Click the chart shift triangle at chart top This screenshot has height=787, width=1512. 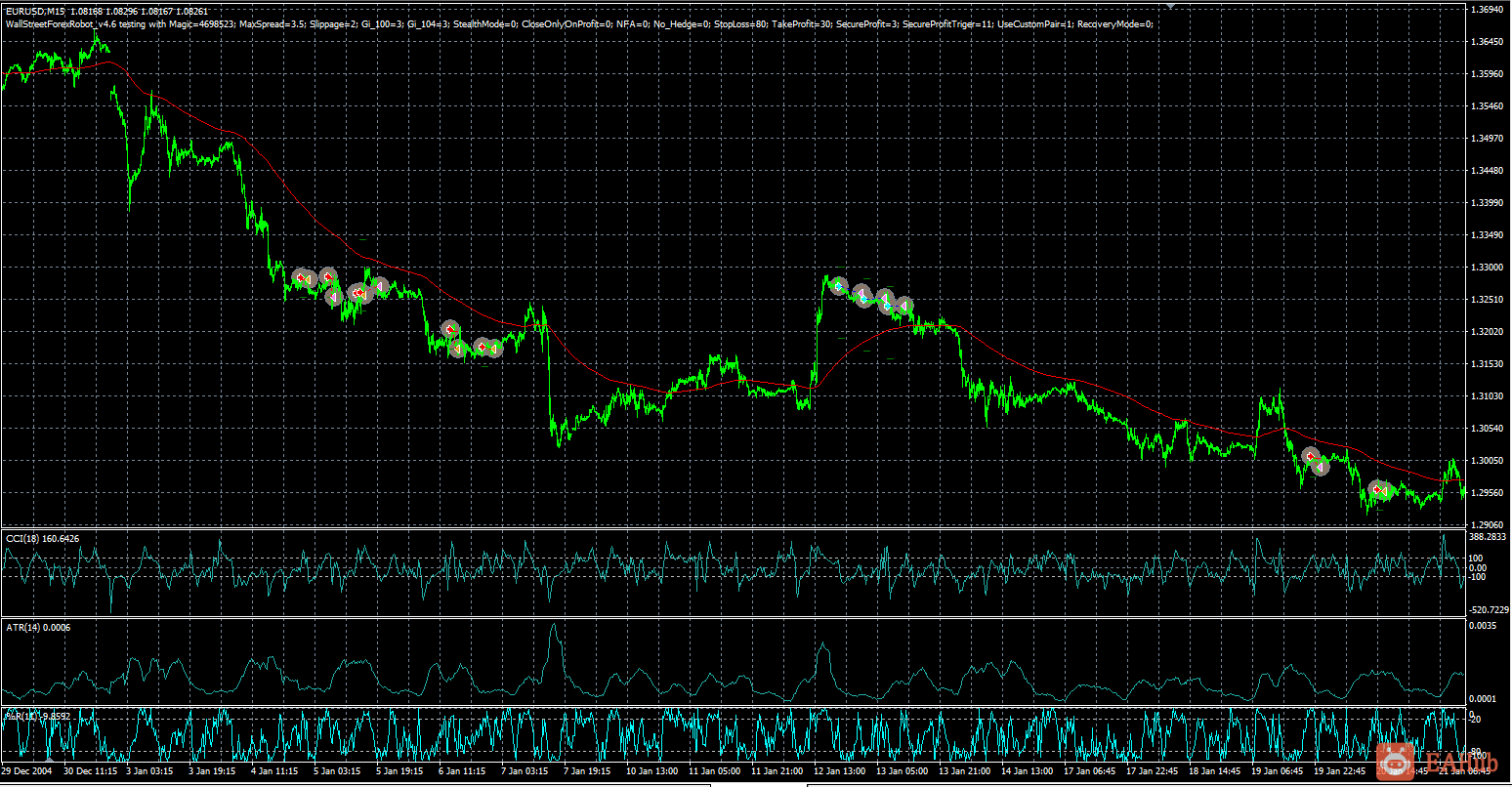pyautogui.click(x=1171, y=5)
